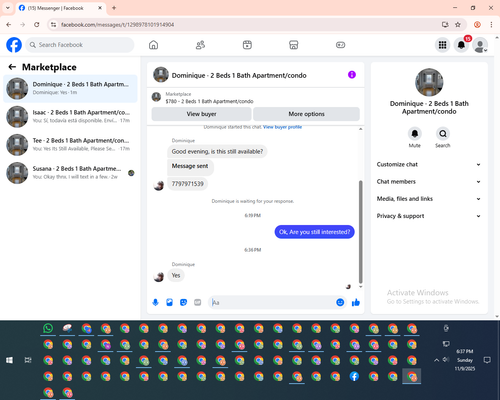Image resolution: width=500 pixels, height=400 pixels.
Task: Click the 'Yes' message bubble
Action: pos(176,275)
